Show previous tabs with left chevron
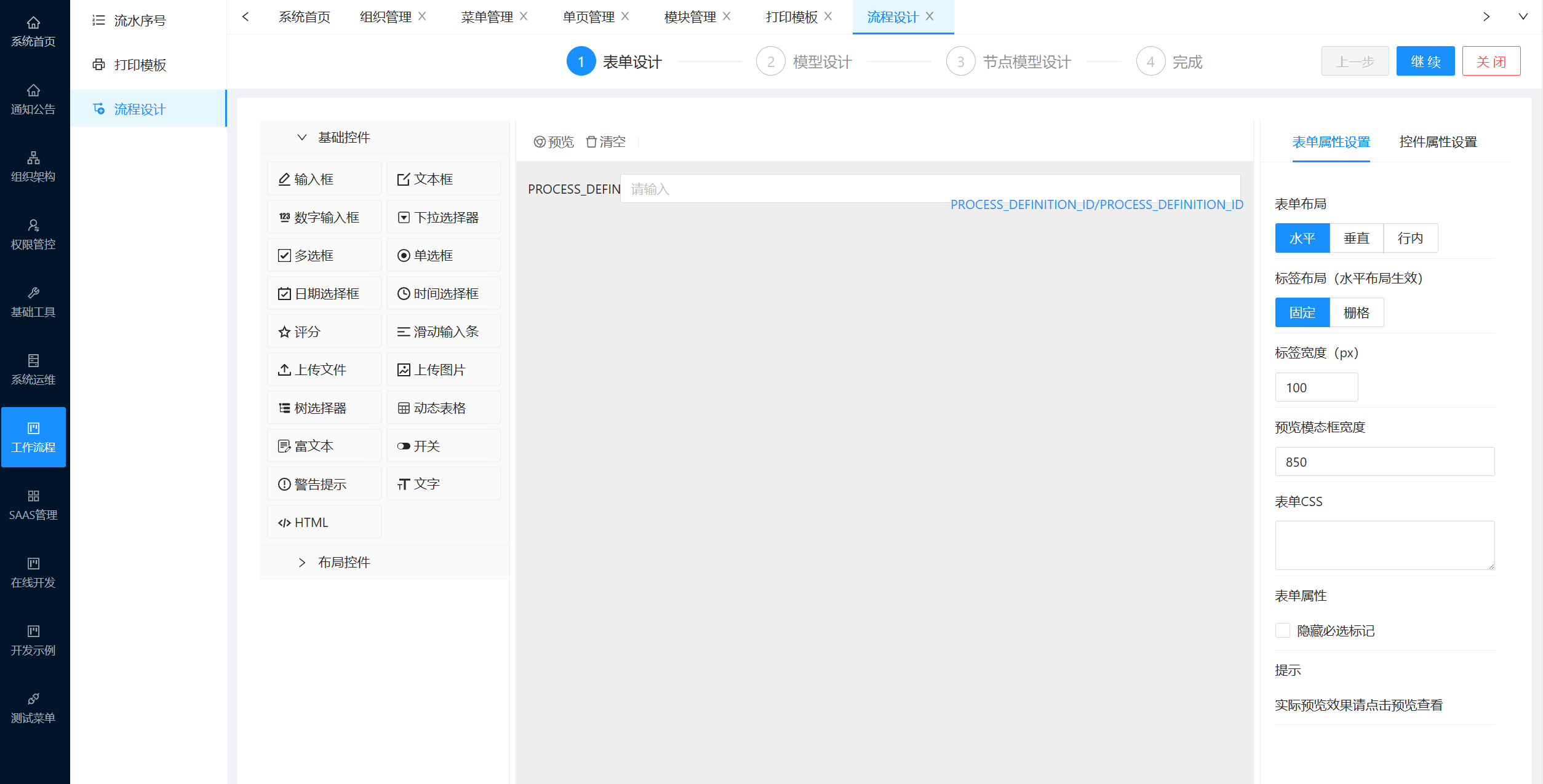The width and height of the screenshot is (1543, 784). point(245,17)
